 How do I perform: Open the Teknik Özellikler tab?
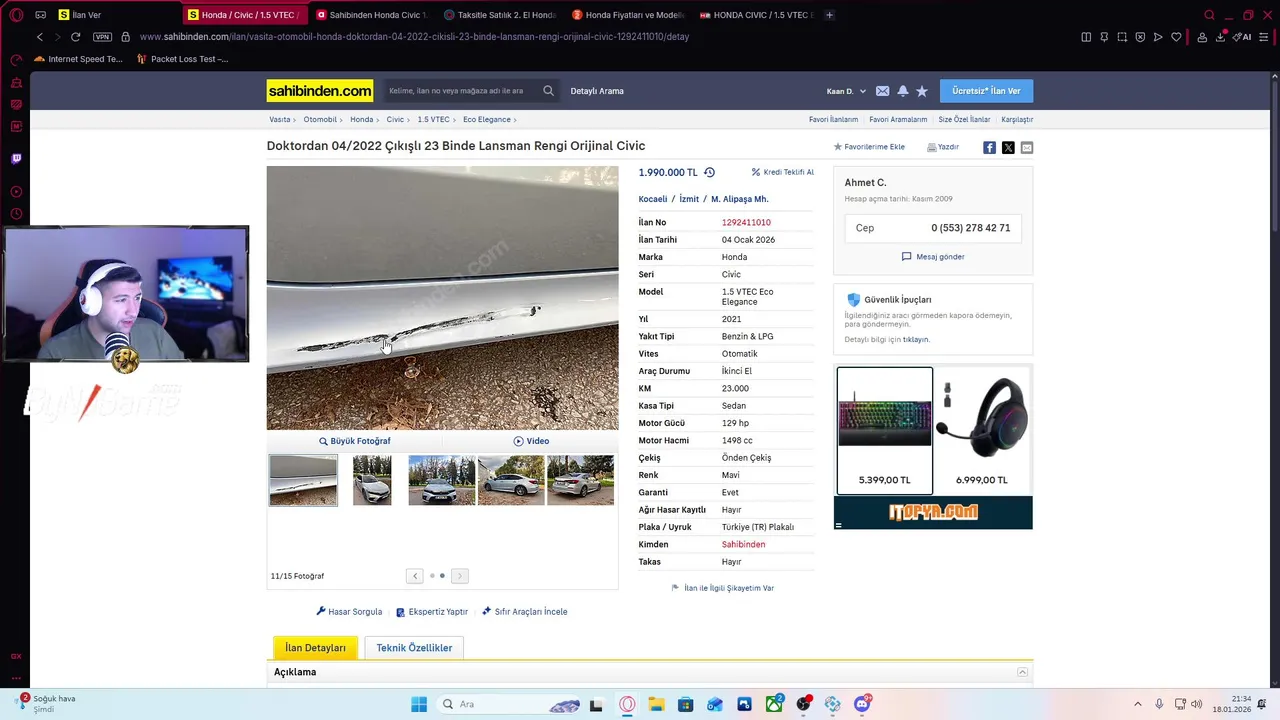414,648
